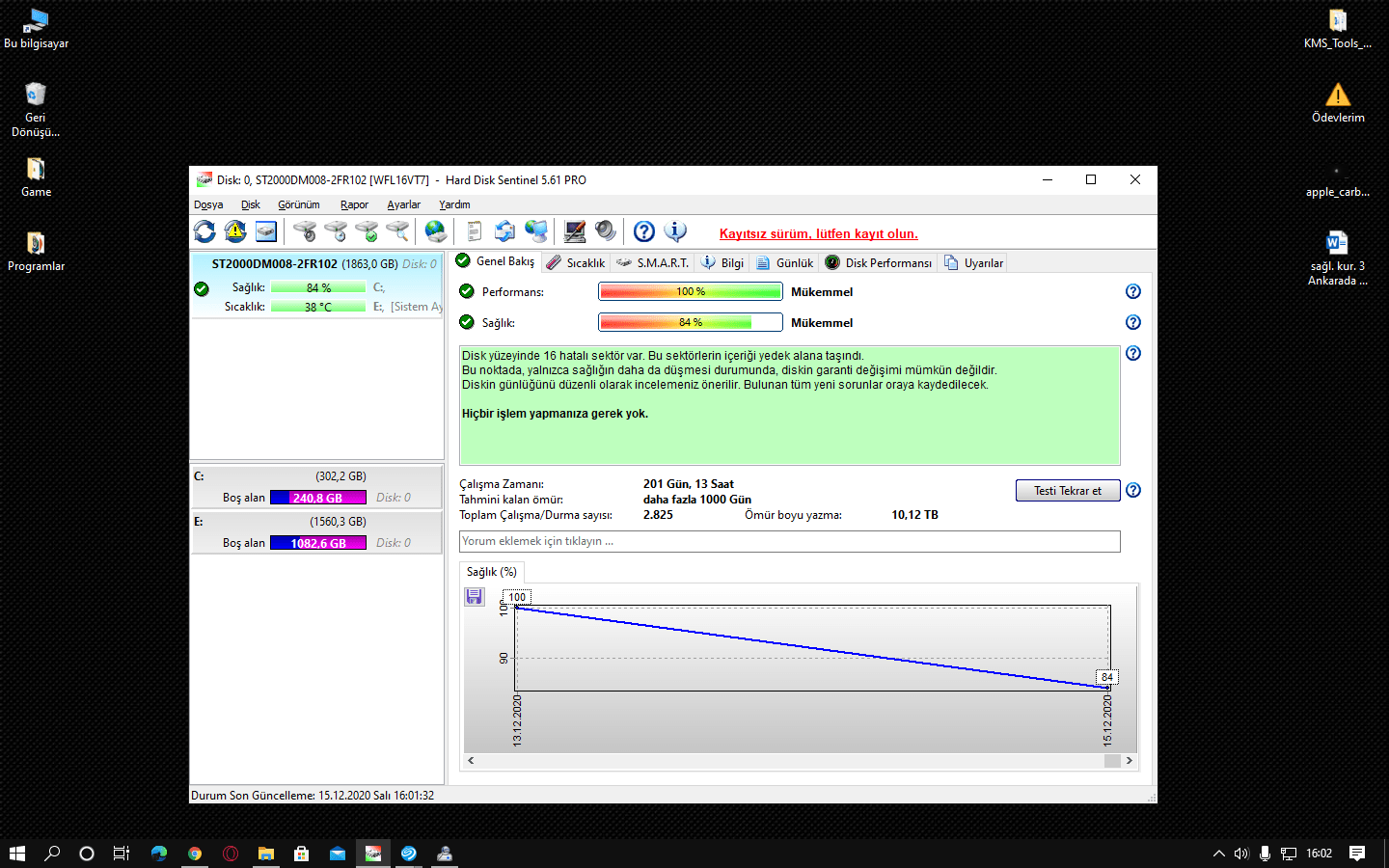Screen dimensions: 1389x868
Task: Click the chart's left scroll arrow
Action: pos(471,761)
